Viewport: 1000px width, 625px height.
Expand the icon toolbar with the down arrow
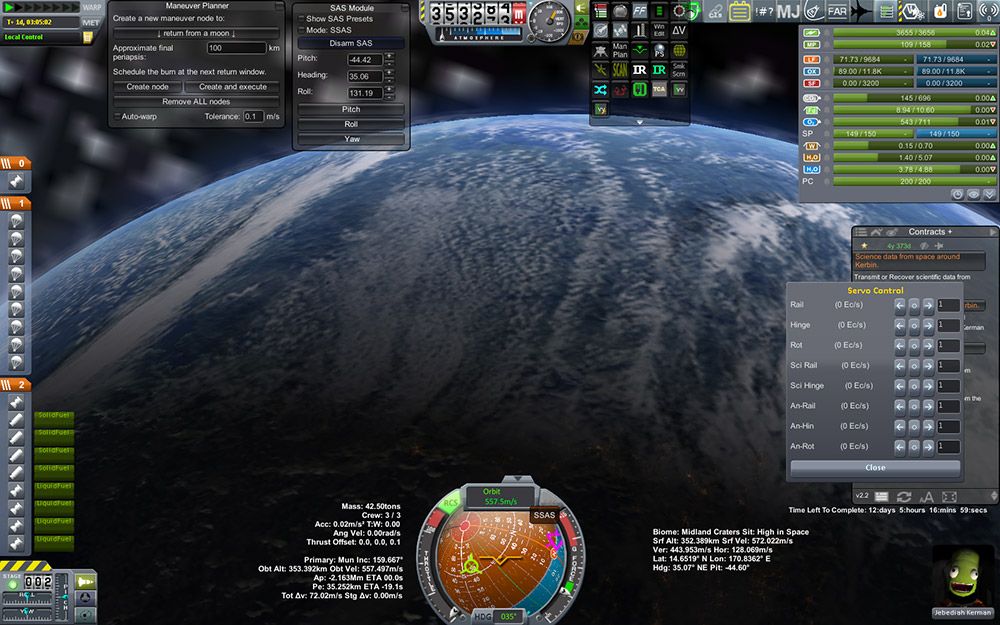(640, 122)
